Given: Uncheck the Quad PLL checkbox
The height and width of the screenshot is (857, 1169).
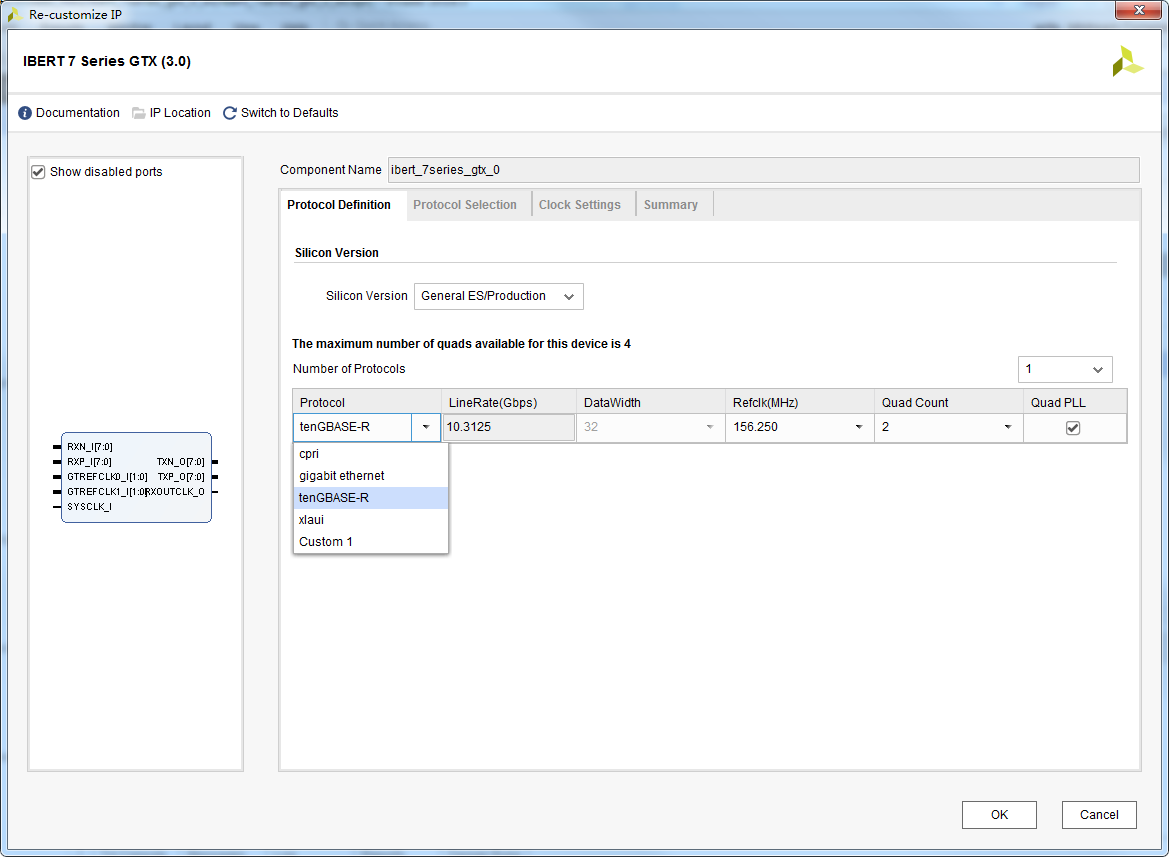Looking at the screenshot, I should (x=1073, y=428).
